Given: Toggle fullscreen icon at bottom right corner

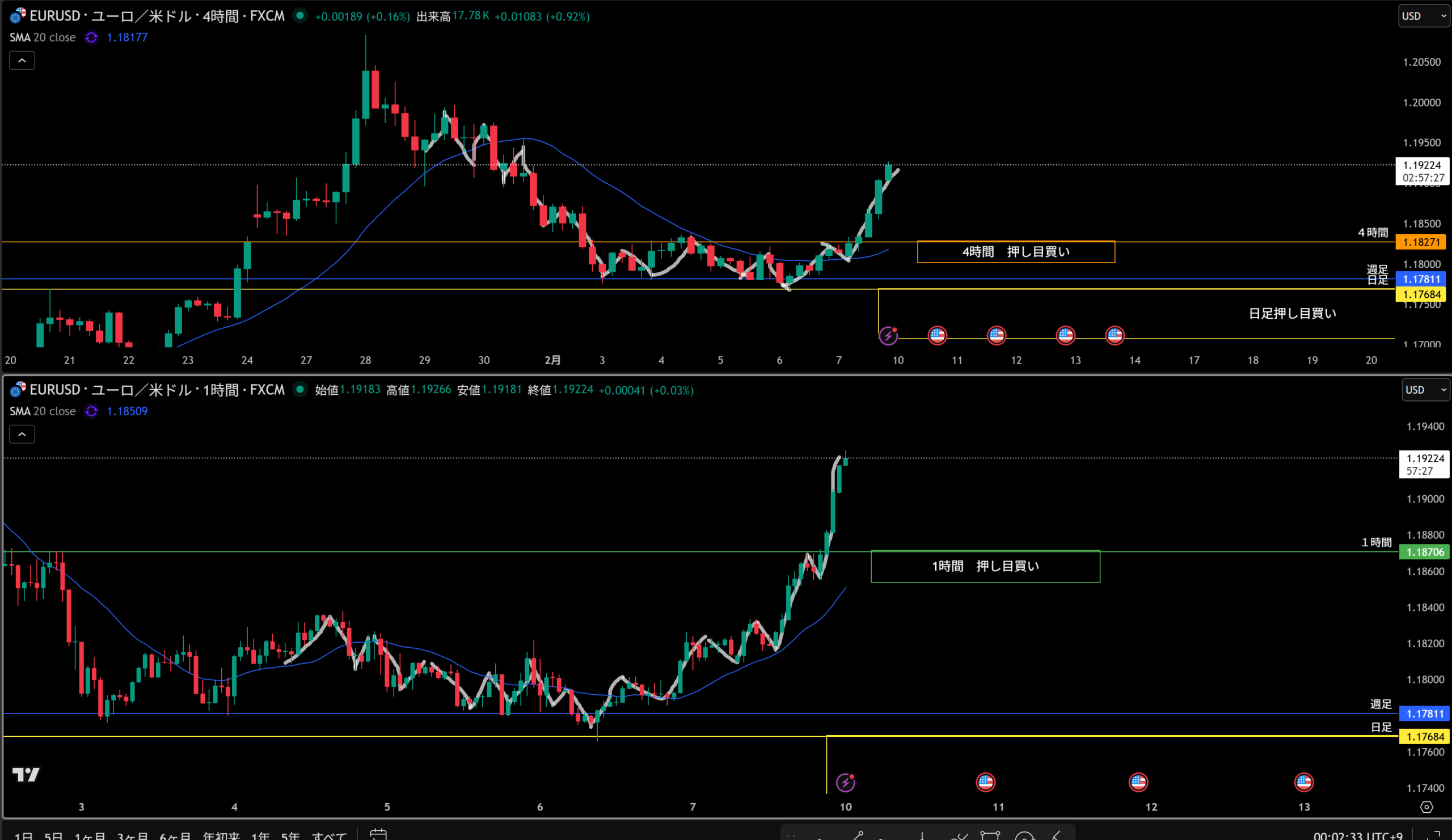Looking at the screenshot, I should click(x=1434, y=835).
